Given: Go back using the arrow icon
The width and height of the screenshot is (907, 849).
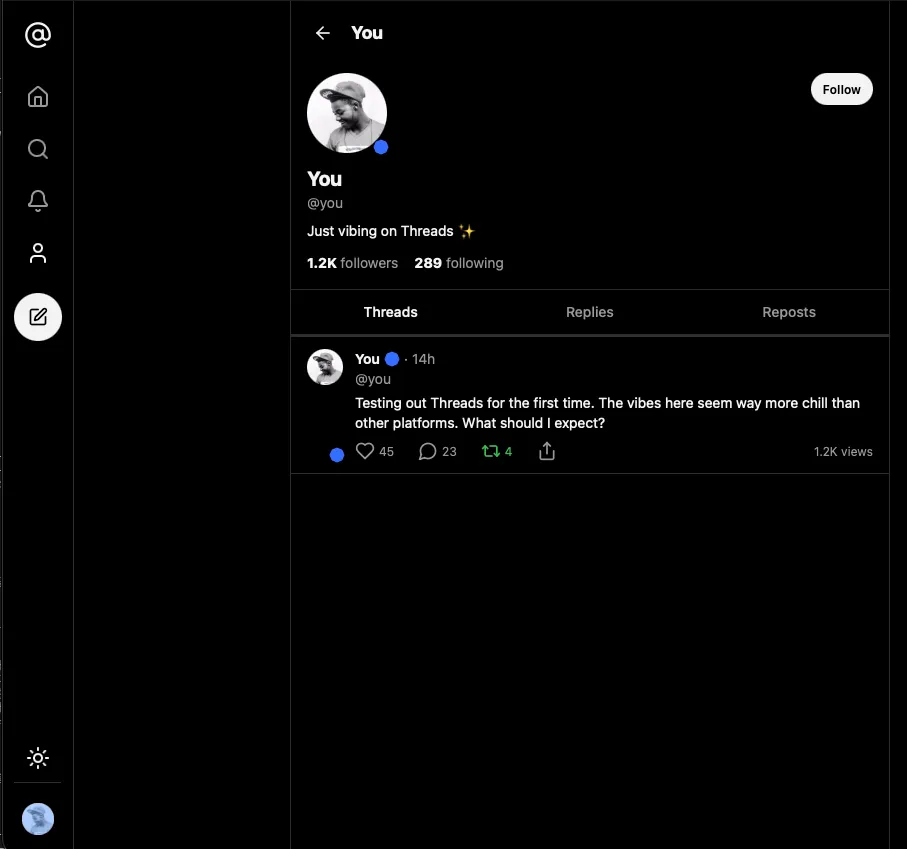Looking at the screenshot, I should coord(322,33).
